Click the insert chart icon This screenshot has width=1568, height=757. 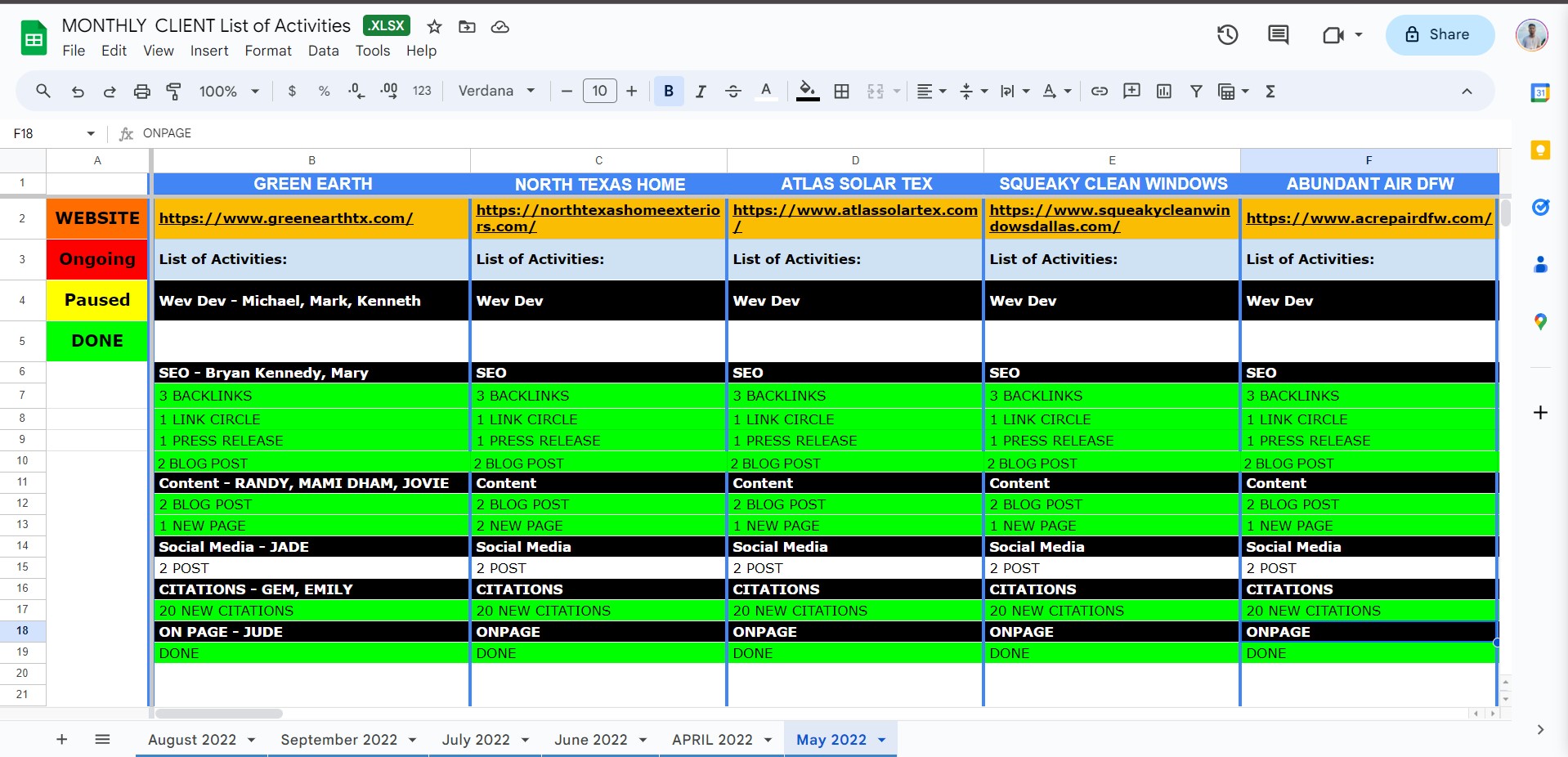(1164, 92)
